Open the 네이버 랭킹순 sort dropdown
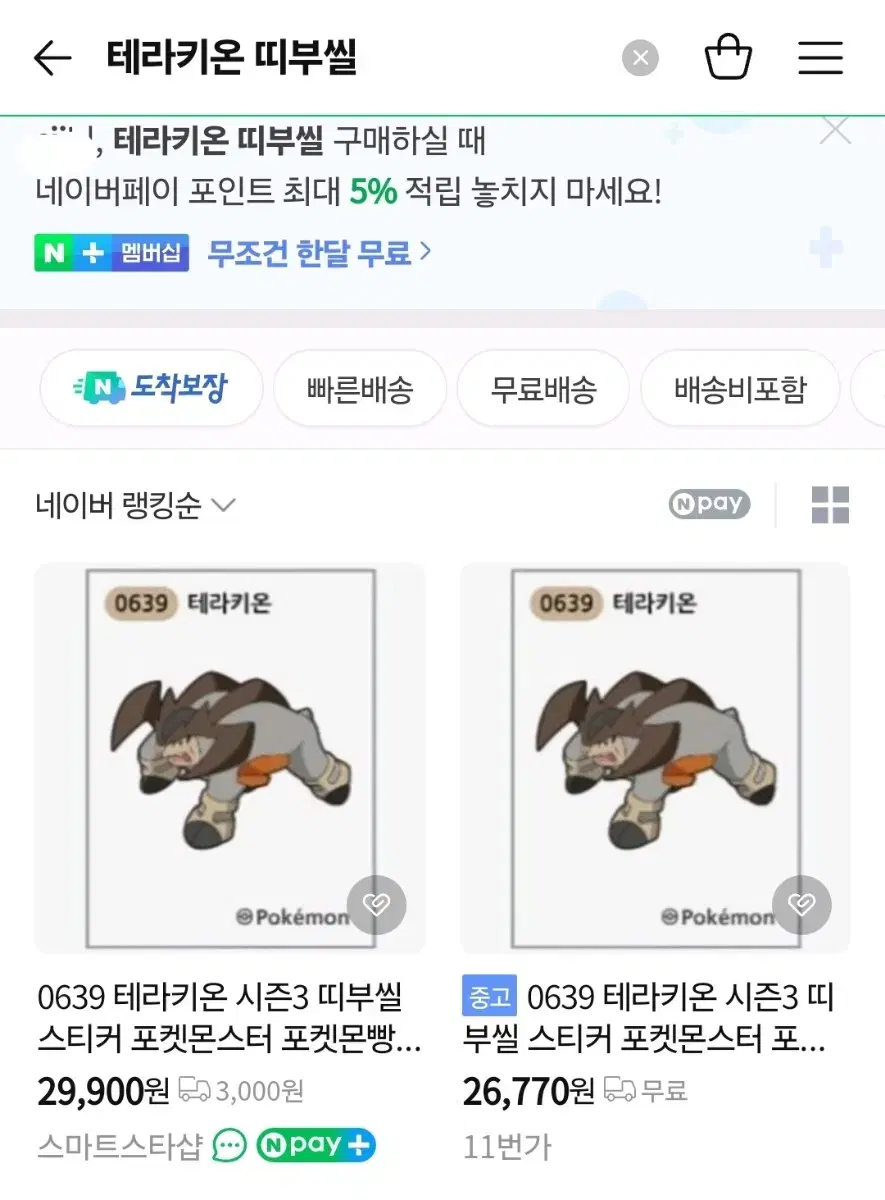885x1200 pixels. [x=135, y=505]
